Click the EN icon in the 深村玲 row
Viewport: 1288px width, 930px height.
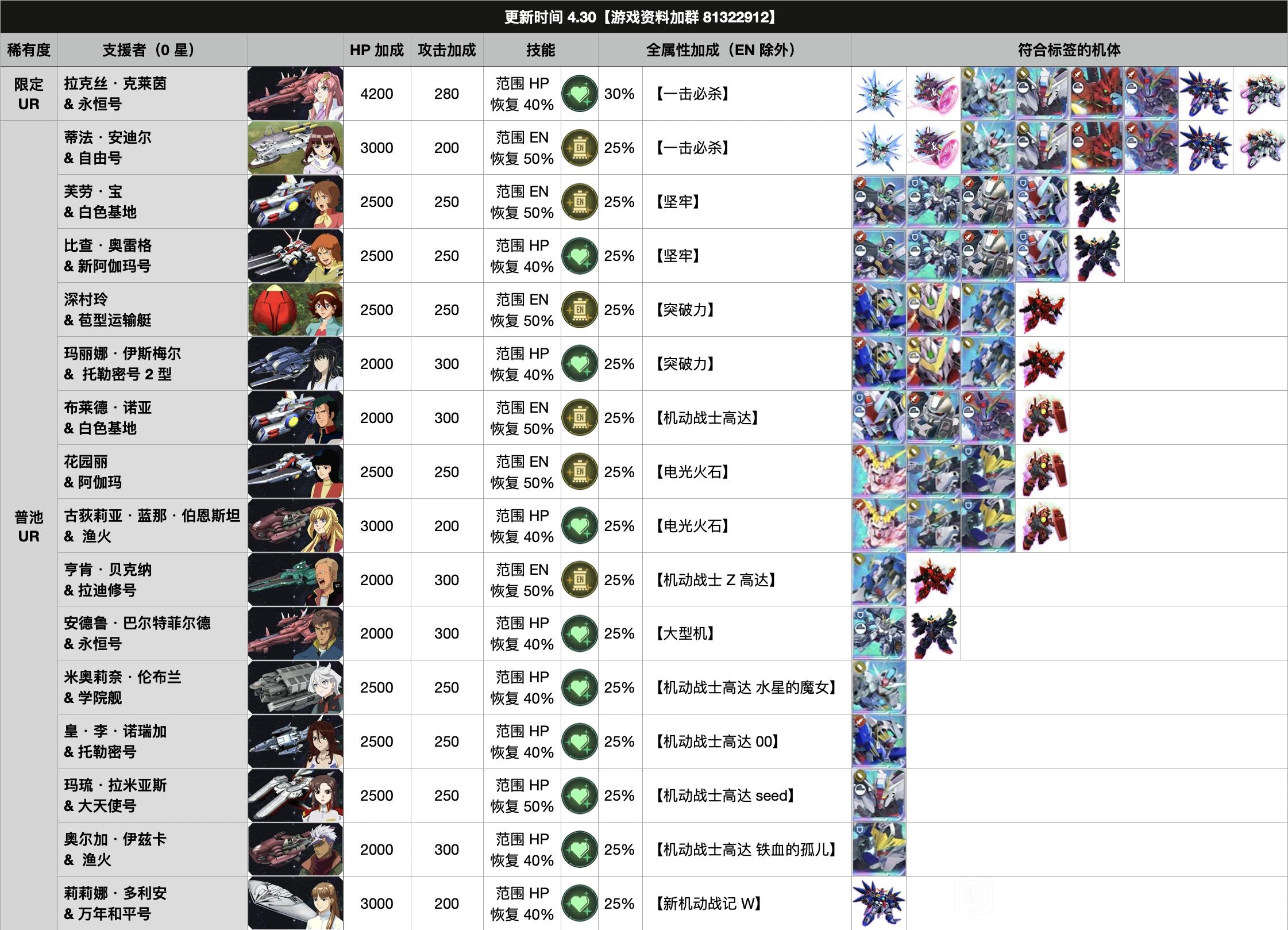(x=580, y=310)
